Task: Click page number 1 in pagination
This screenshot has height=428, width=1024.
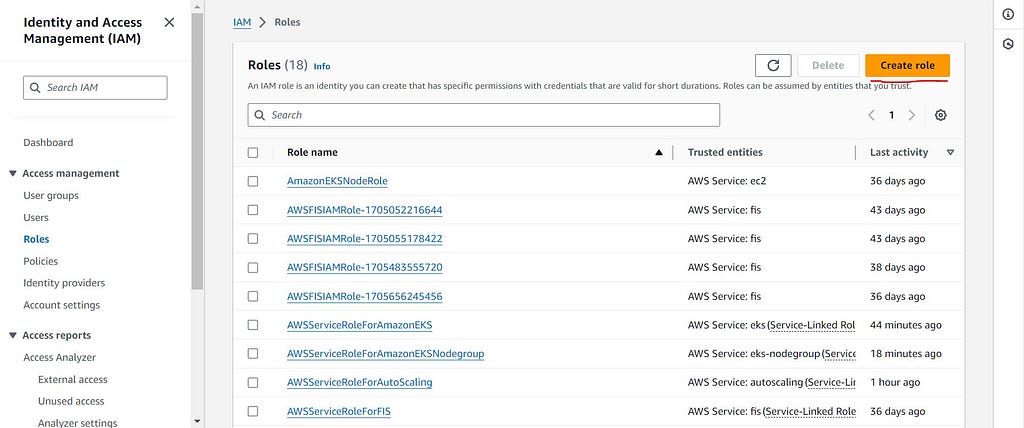Action: (891, 115)
